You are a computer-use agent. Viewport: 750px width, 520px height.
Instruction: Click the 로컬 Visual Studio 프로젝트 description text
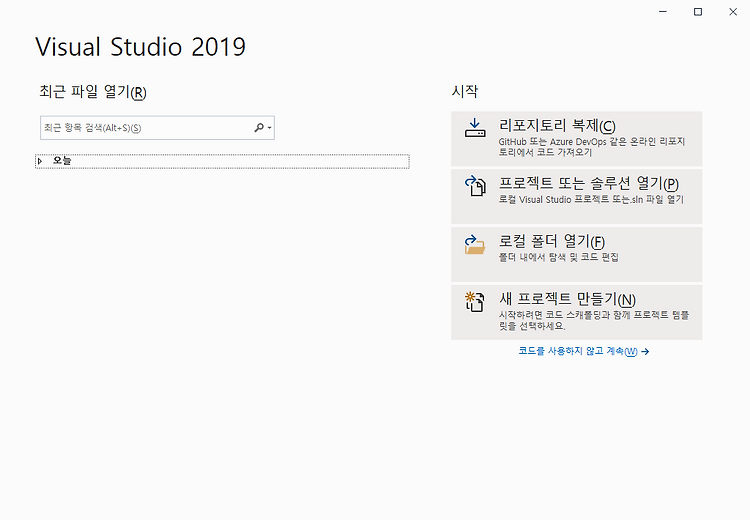591,199
